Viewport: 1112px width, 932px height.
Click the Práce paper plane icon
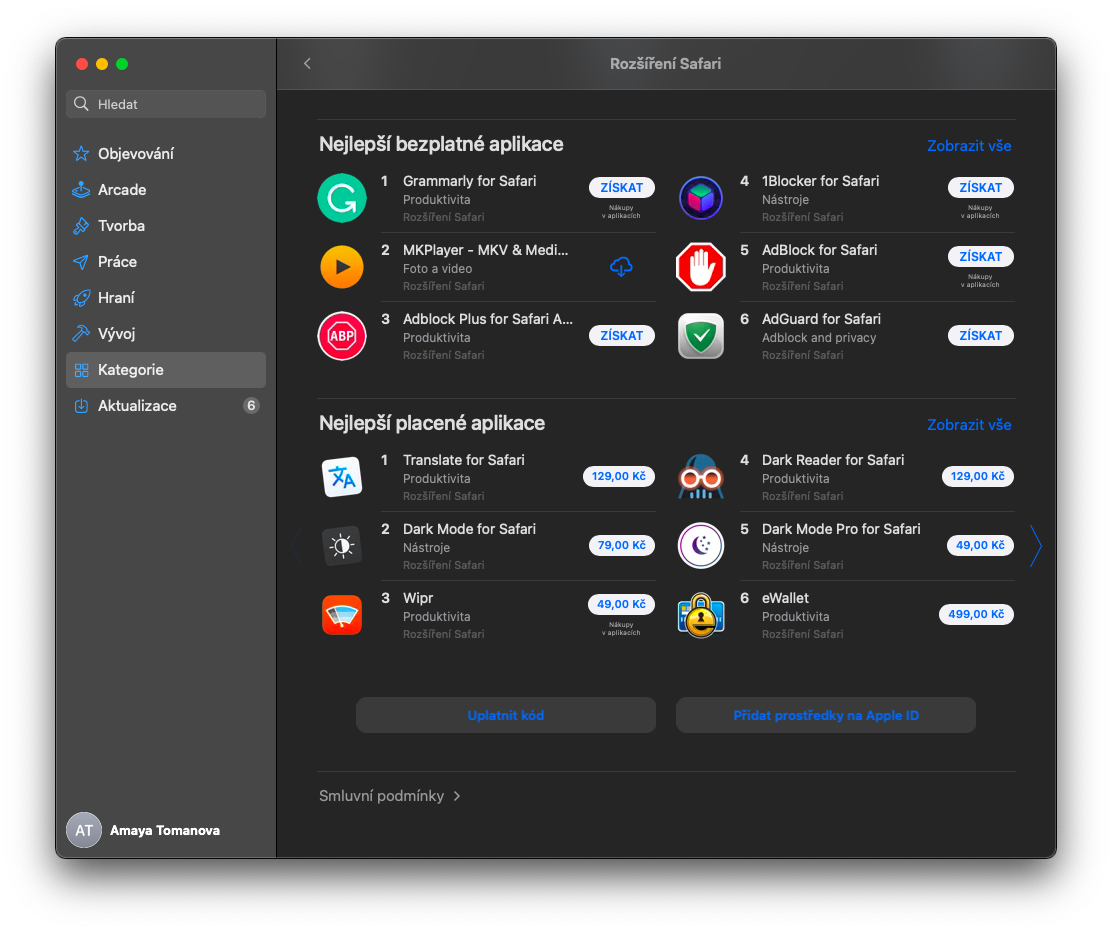(x=81, y=262)
